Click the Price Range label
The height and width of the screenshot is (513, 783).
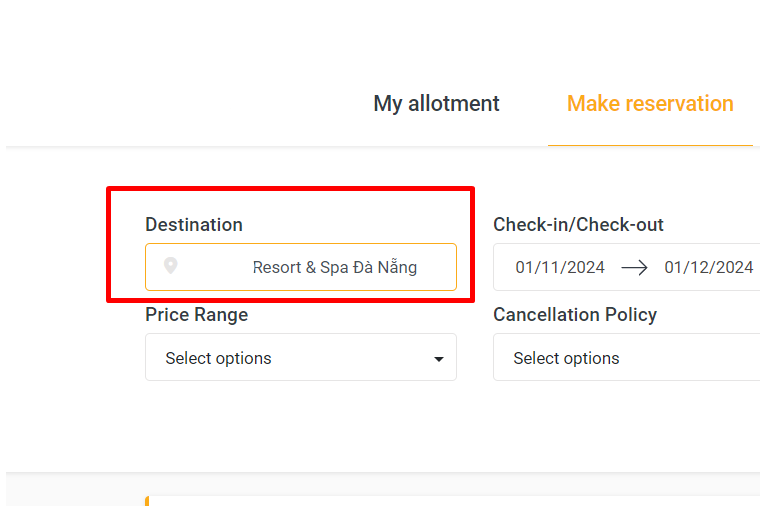coord(196,315)
